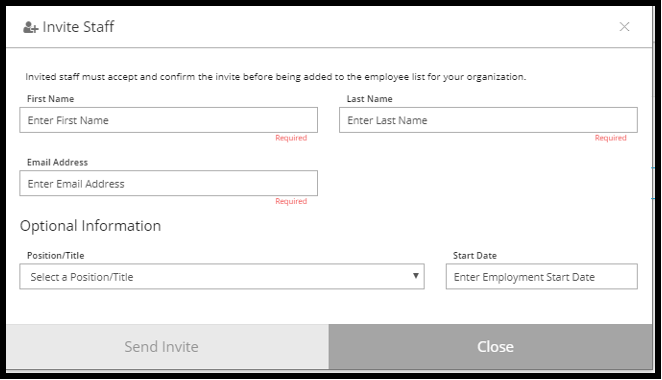The width and height of the screenshot is (662, 380).
Task: Select the Enter Email Address field
Action: coord(168,183)
